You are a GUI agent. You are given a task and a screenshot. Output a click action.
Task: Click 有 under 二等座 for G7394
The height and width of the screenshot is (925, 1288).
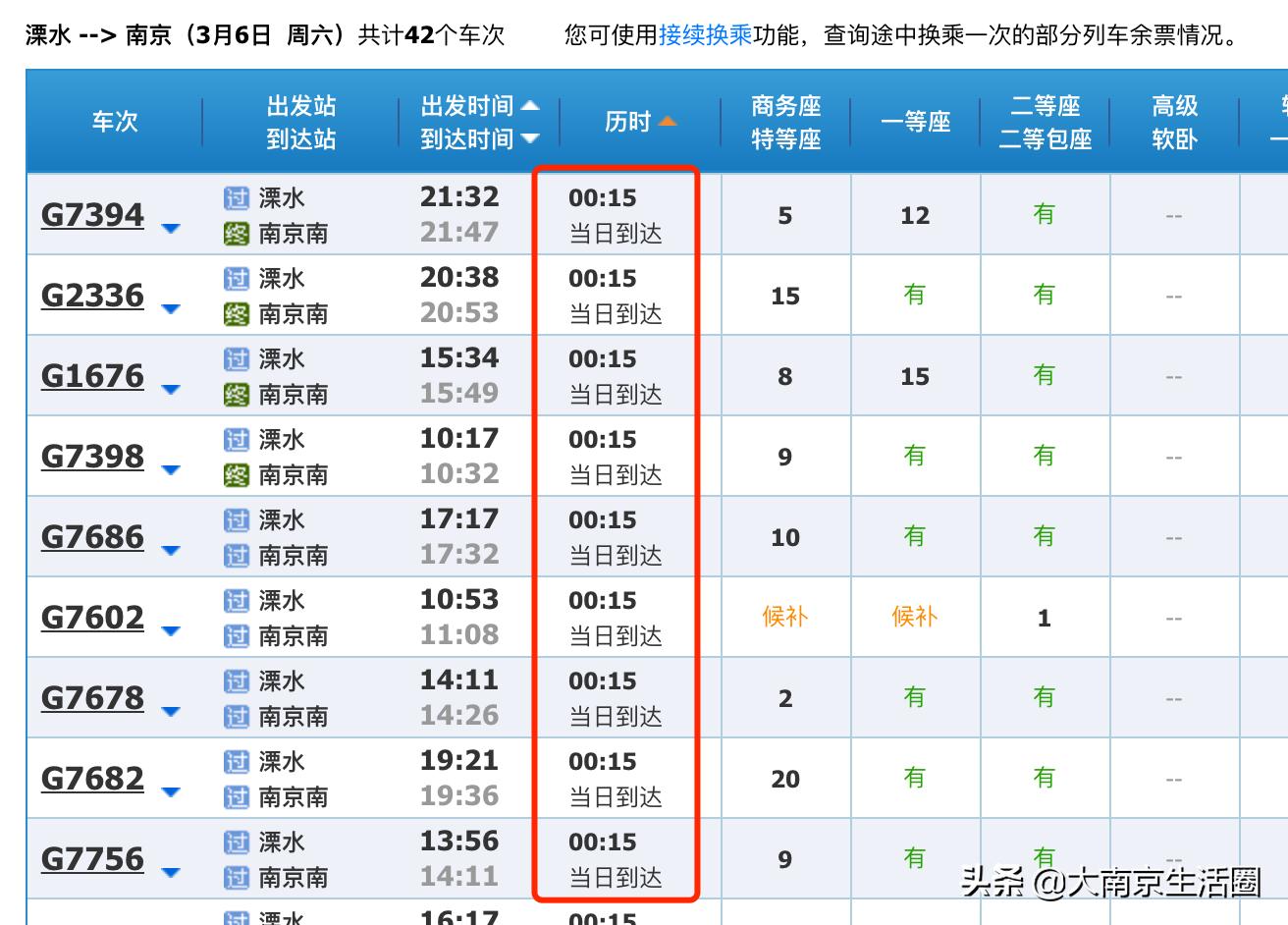point(1044,214)
